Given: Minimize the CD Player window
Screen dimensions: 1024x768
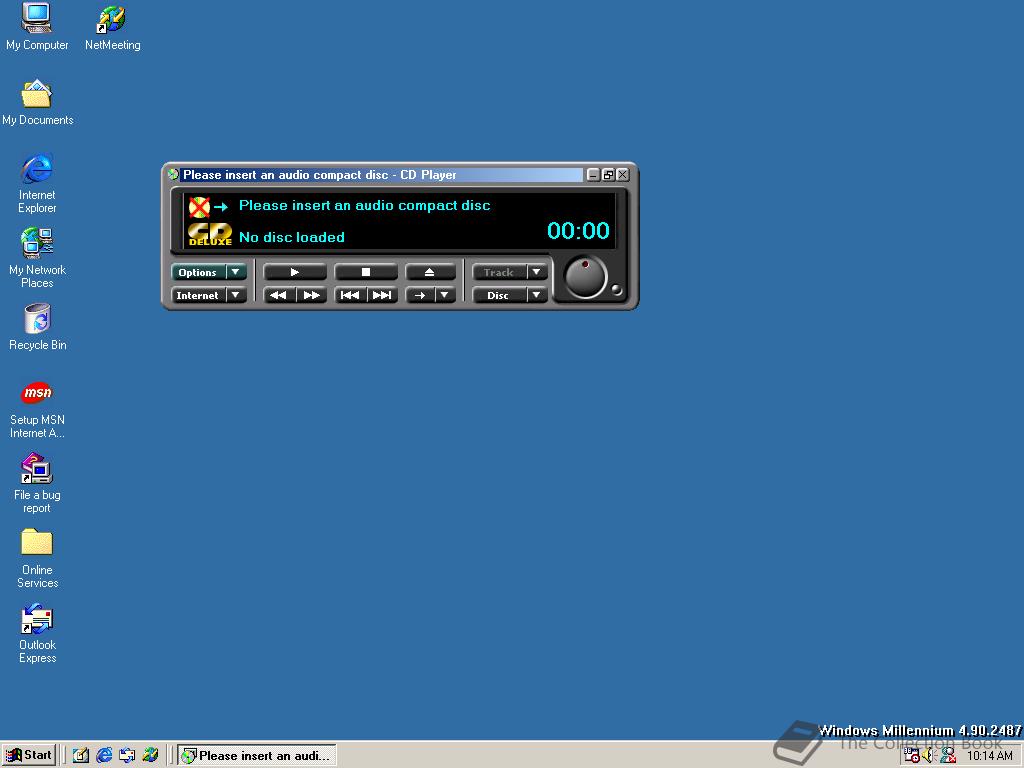Looking at the screenshot, I should tap(593, 174).
